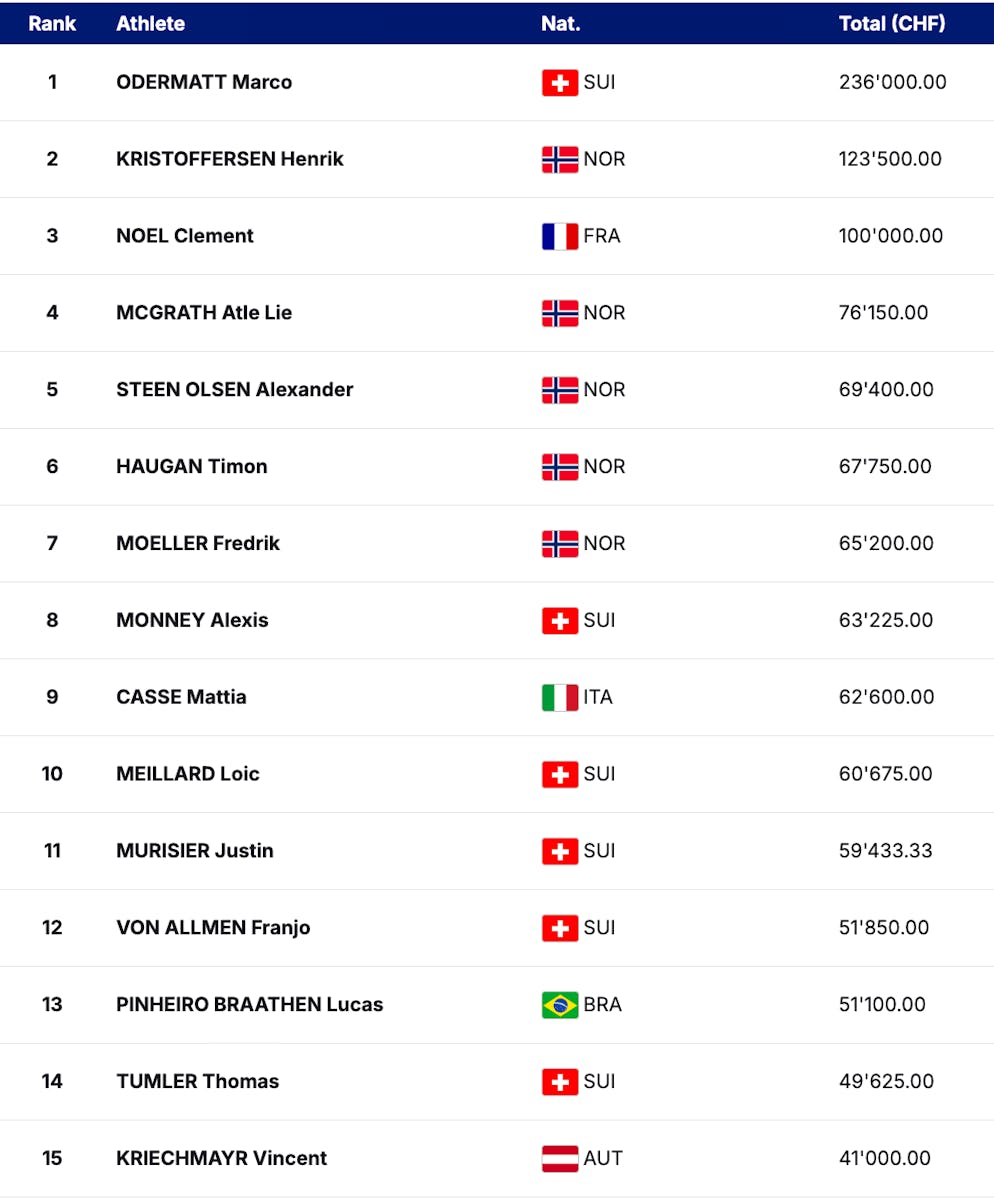
Task: Open MEILLARD Loic athlete entry
Action: [x=188, y=774]
